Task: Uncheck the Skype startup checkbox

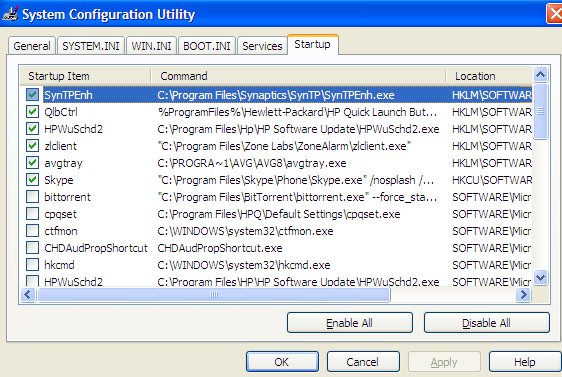Action: click(32, 180)
